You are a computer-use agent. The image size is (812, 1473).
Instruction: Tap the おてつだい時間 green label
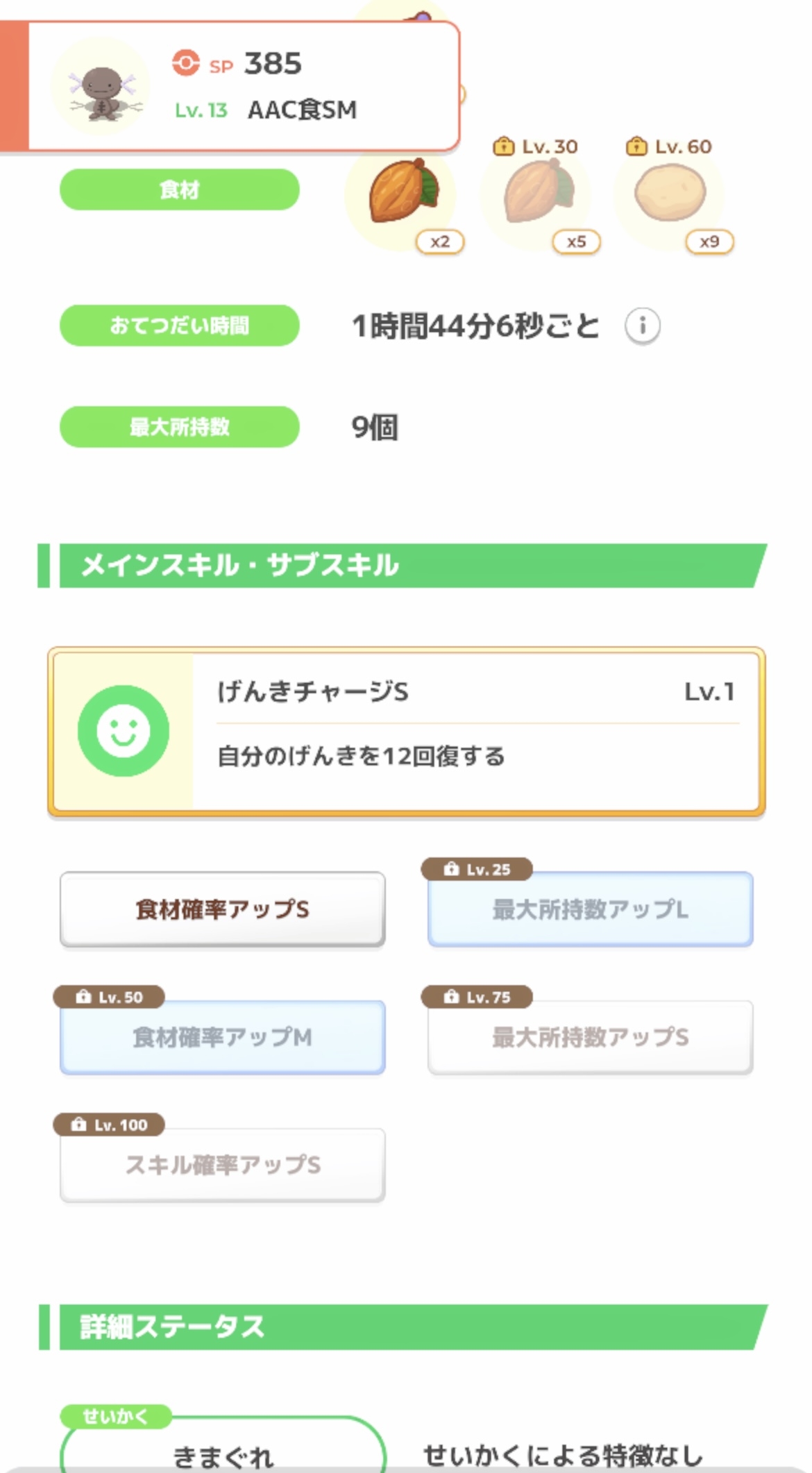point(179,326)
